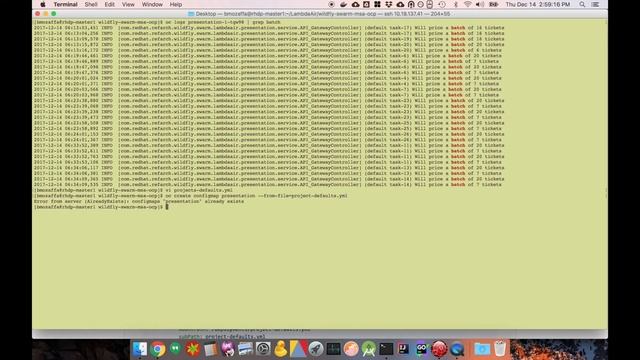Click the 'oc logs presentation' grep batch command line
The image size is (640, 360).
click(157, 22)
